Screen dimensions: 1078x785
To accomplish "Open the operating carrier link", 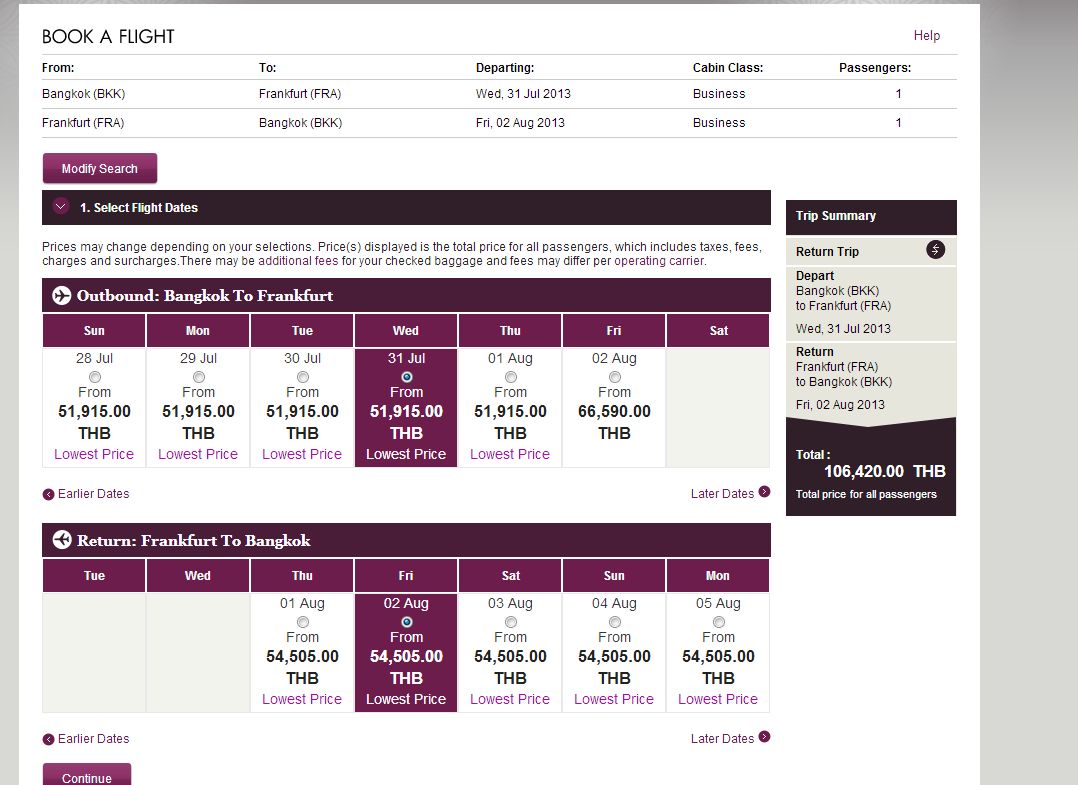I will pos(659,261).
